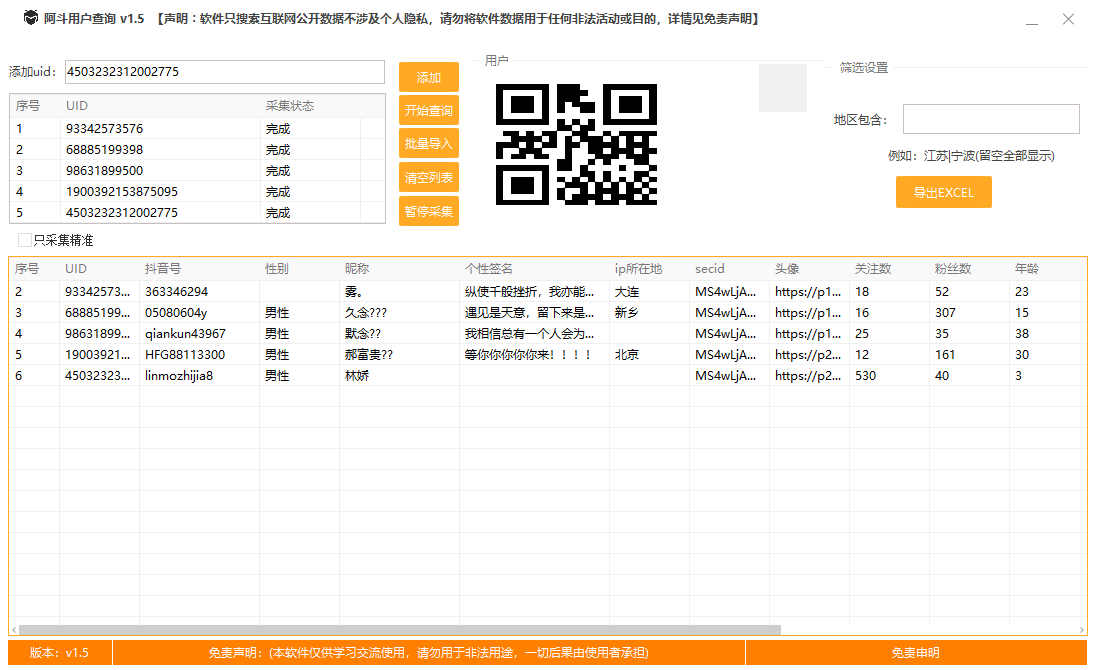Select UID 98631899500 row
Viewport: 1096px width, 670px height.
197,170
